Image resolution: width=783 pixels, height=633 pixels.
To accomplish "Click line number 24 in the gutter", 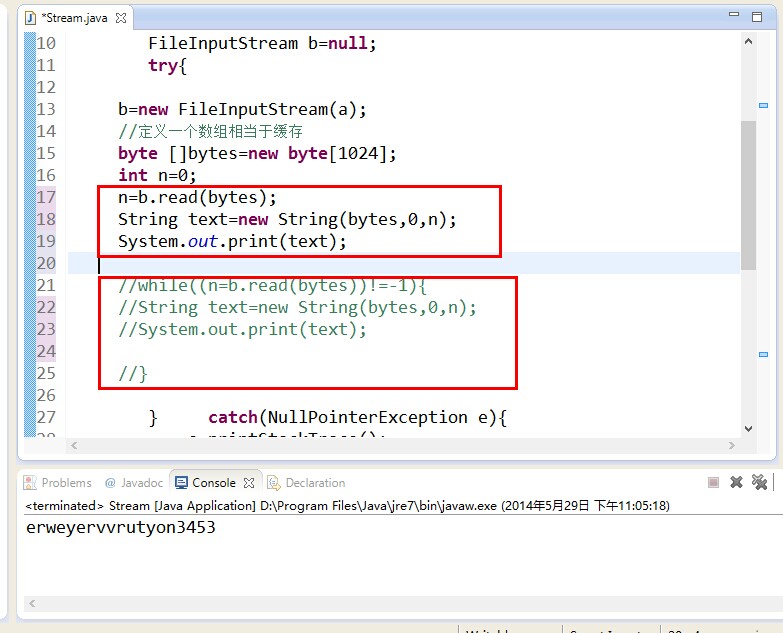I will coord(46,351).
